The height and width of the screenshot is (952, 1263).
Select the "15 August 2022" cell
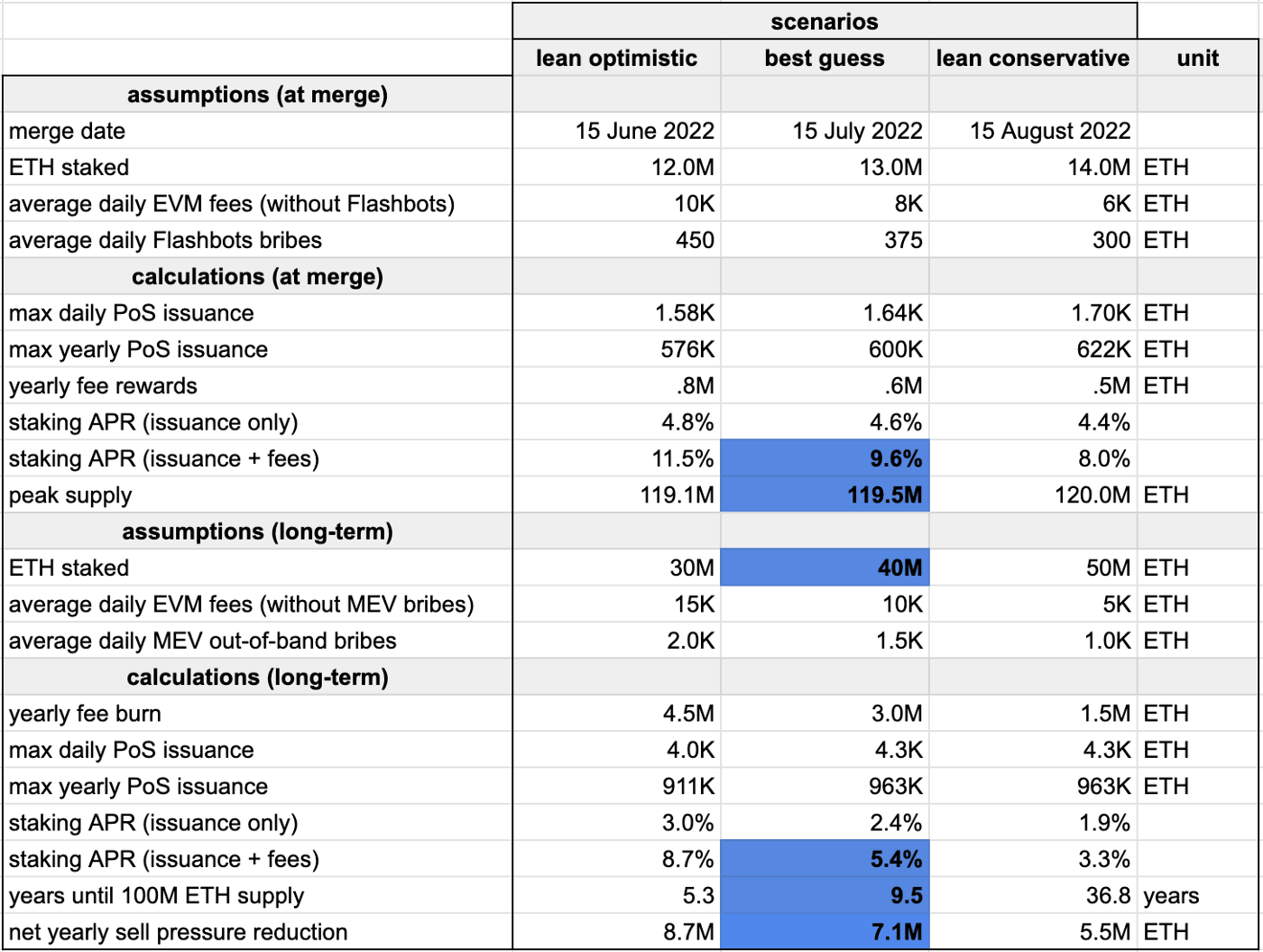coord(1049,131)
